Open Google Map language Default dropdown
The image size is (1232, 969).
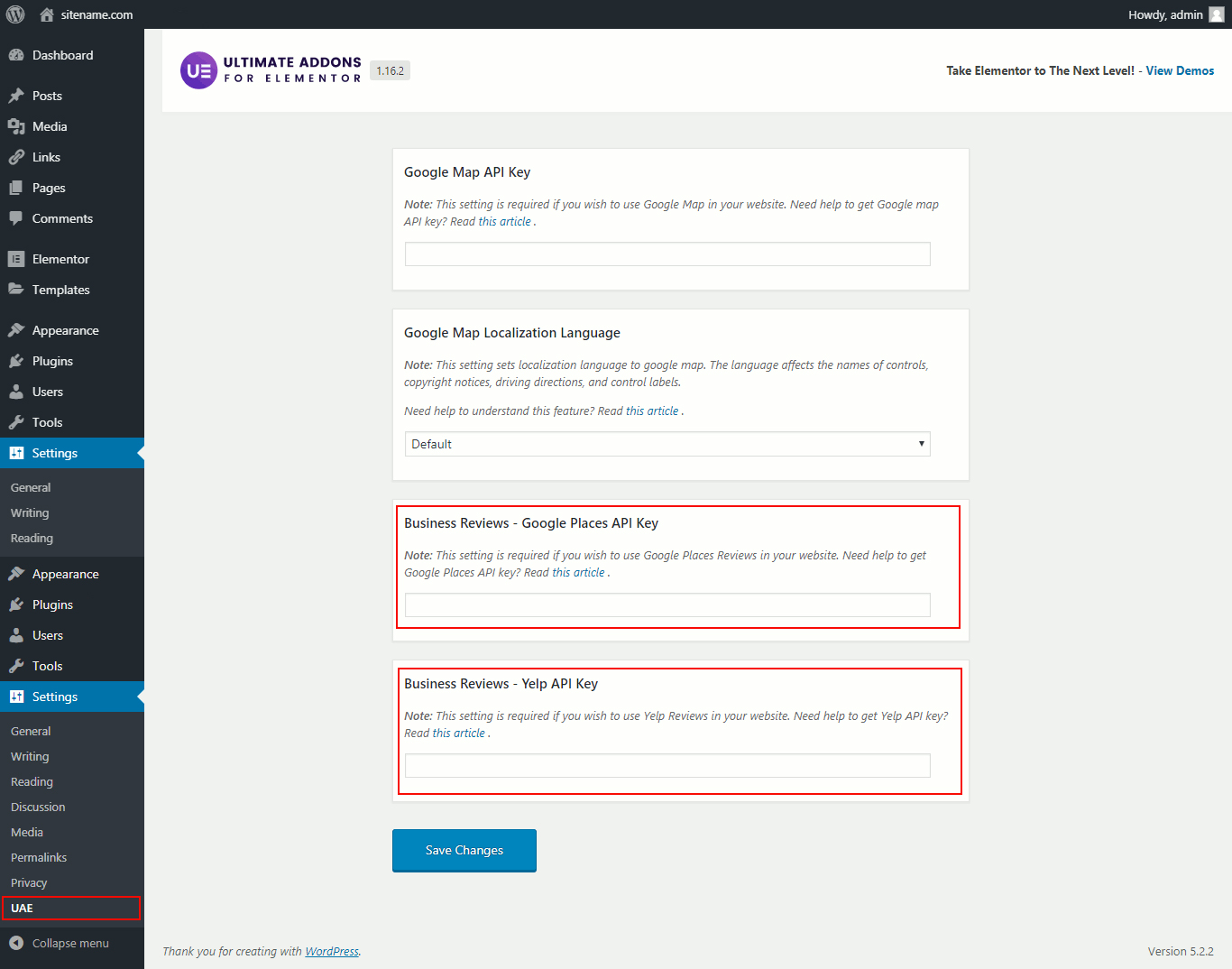tap(667, 444)
